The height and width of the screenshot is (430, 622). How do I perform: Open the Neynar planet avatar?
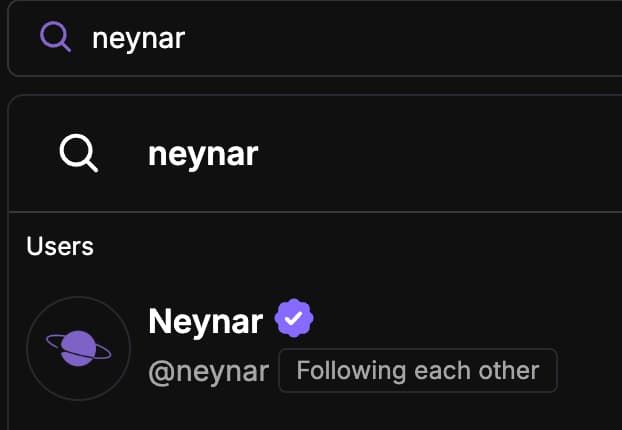pos(78,348)
